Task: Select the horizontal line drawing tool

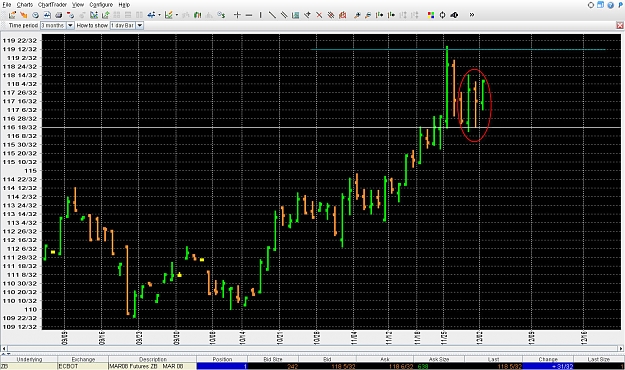Action: (x=249, y=15)
